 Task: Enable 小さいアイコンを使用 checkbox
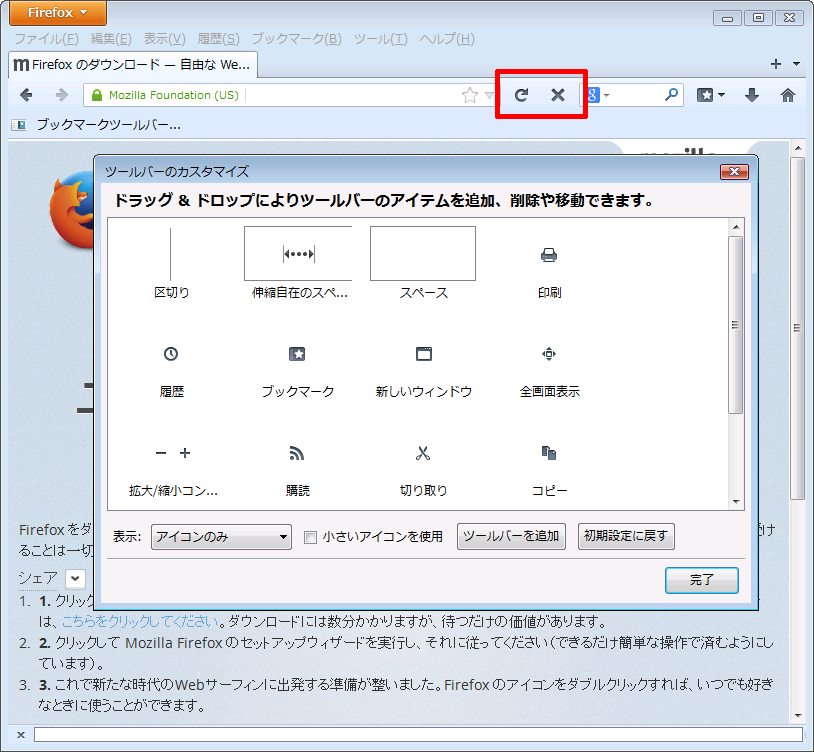click(310, 537)
